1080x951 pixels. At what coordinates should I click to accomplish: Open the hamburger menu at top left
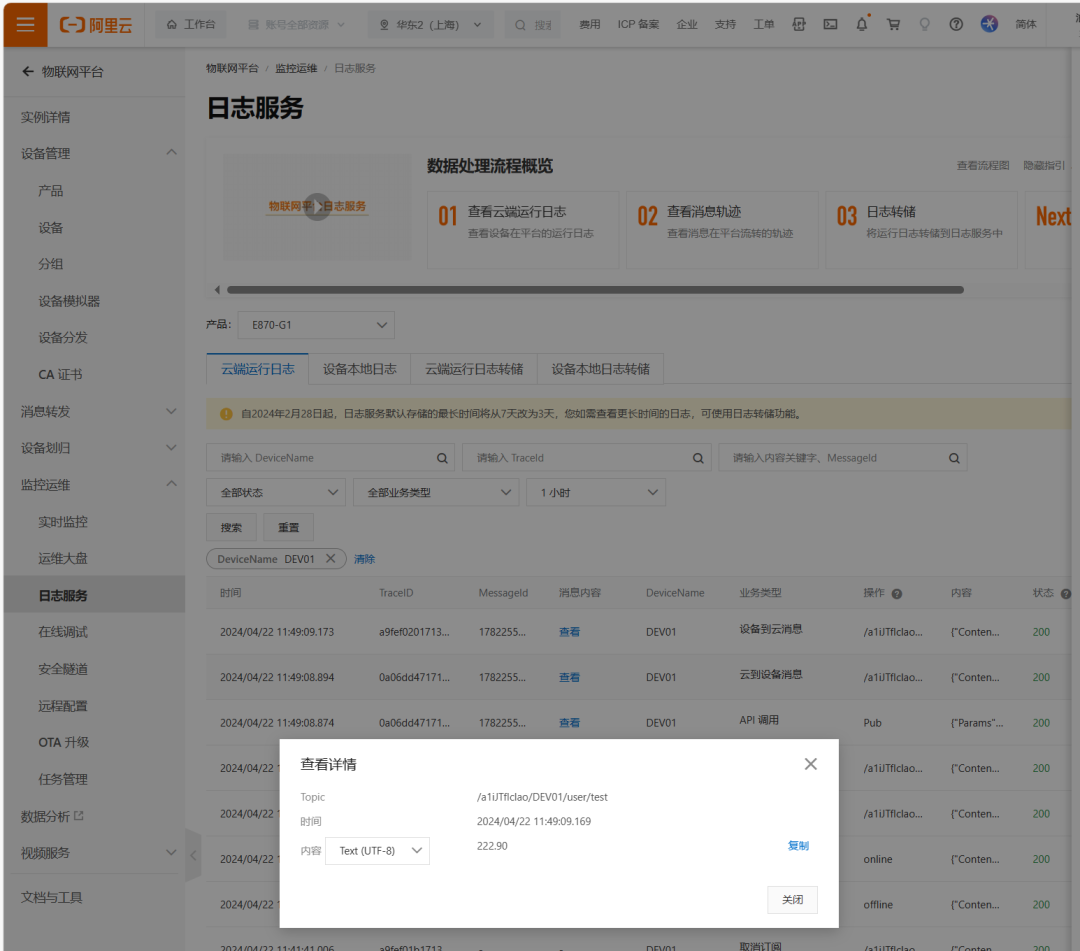24,24
